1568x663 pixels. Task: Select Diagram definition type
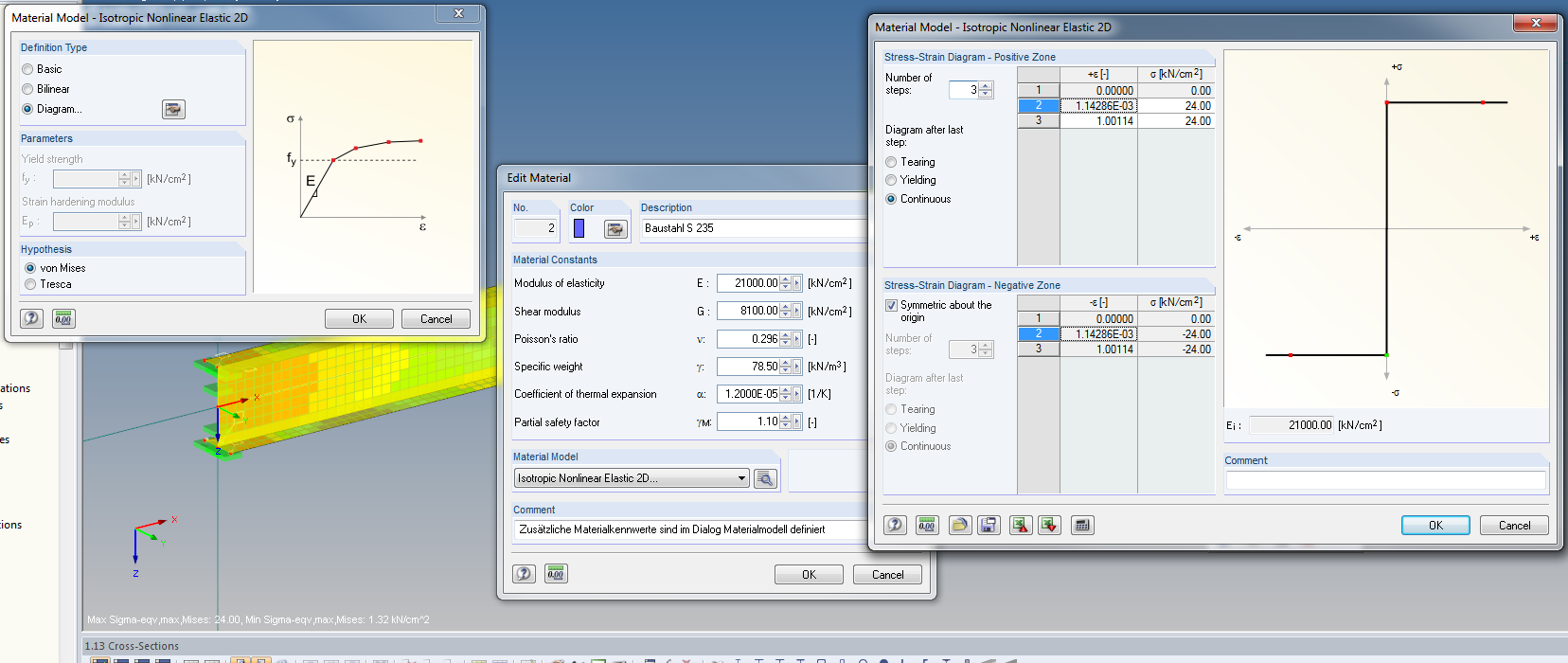tap(27, 109)
